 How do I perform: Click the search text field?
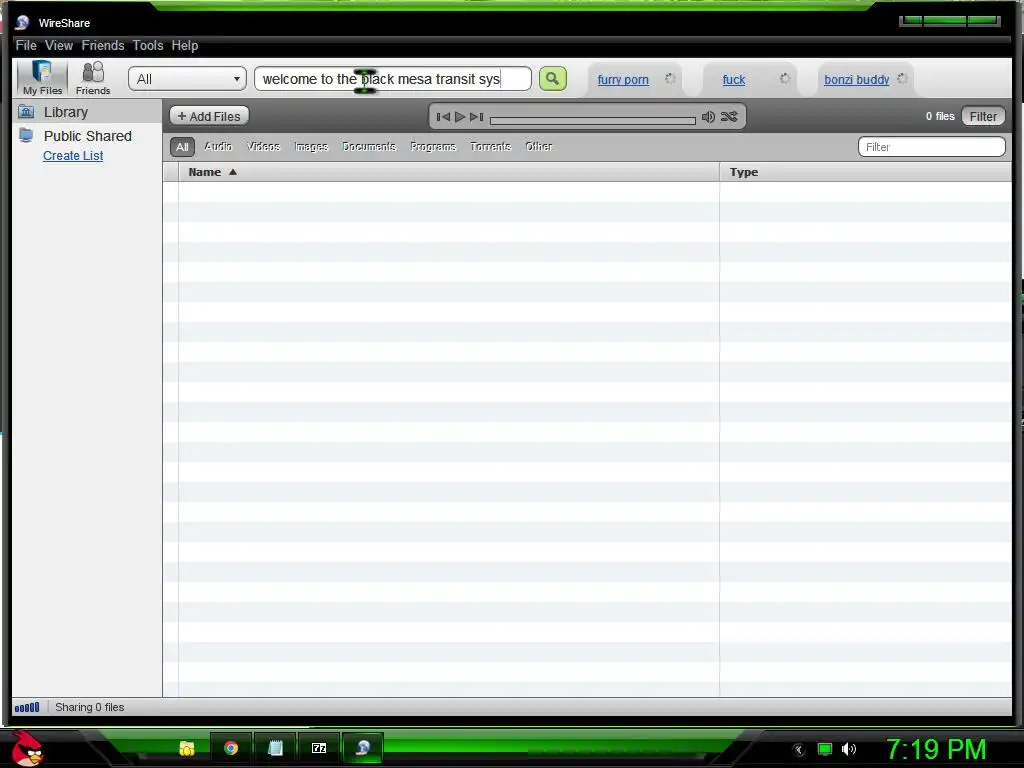[392, 79]
